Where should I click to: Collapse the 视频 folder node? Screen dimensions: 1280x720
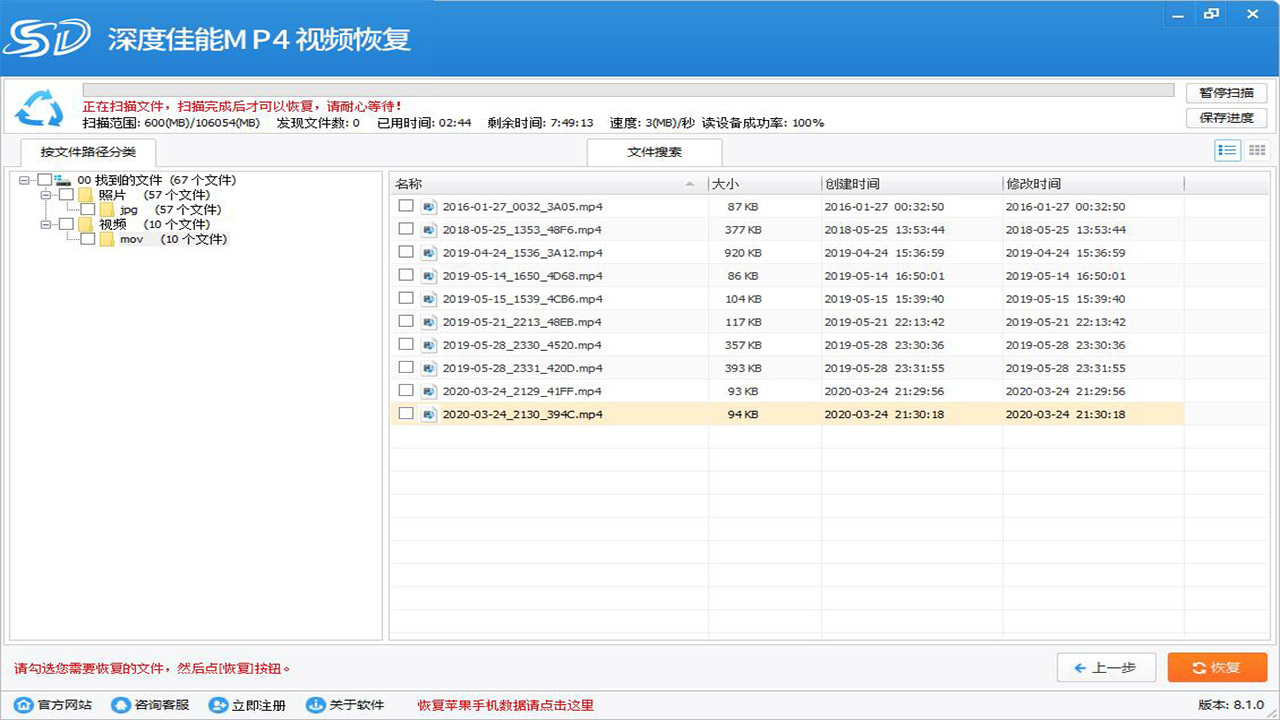45,224
